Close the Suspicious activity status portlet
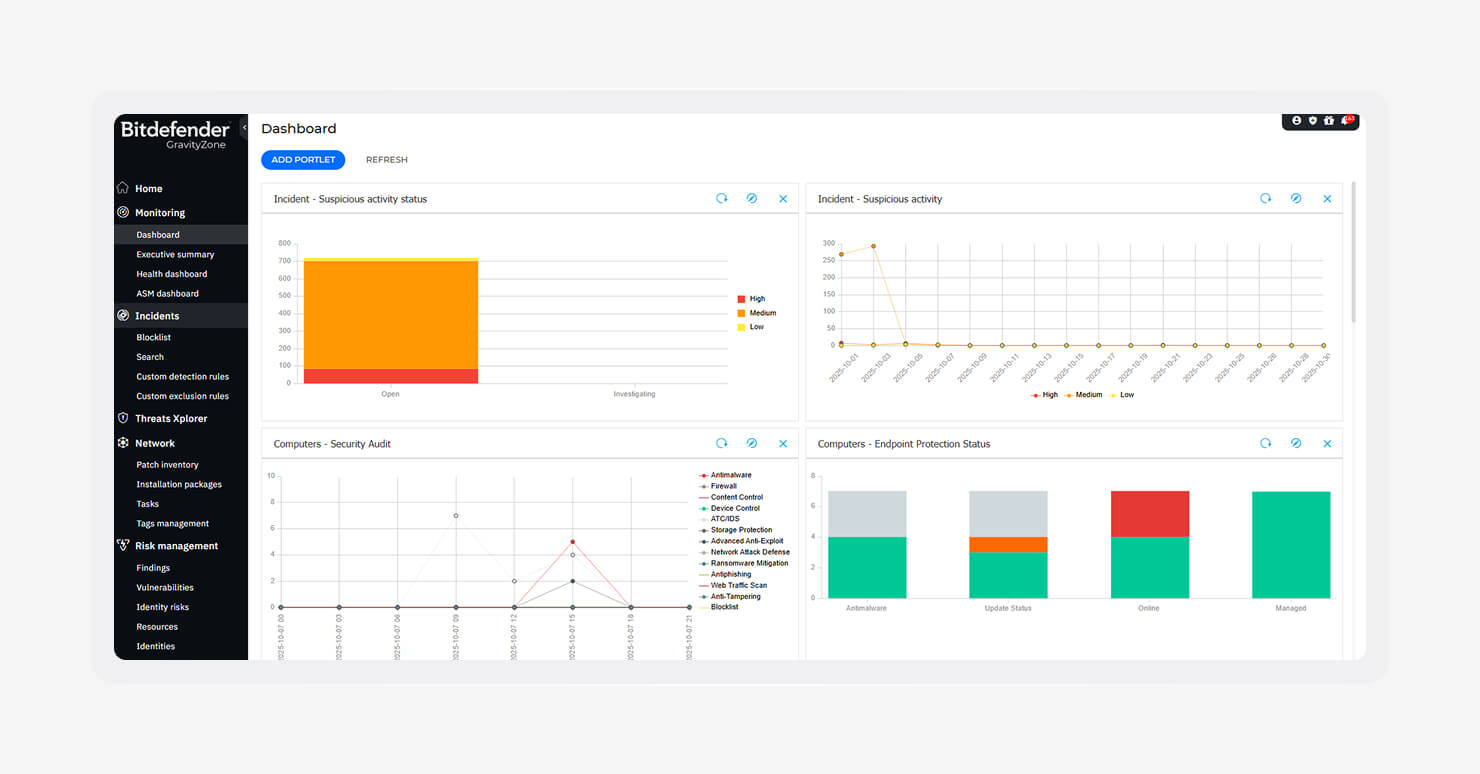The width and height of the screenshot is (1480, 774). point(783,199)
